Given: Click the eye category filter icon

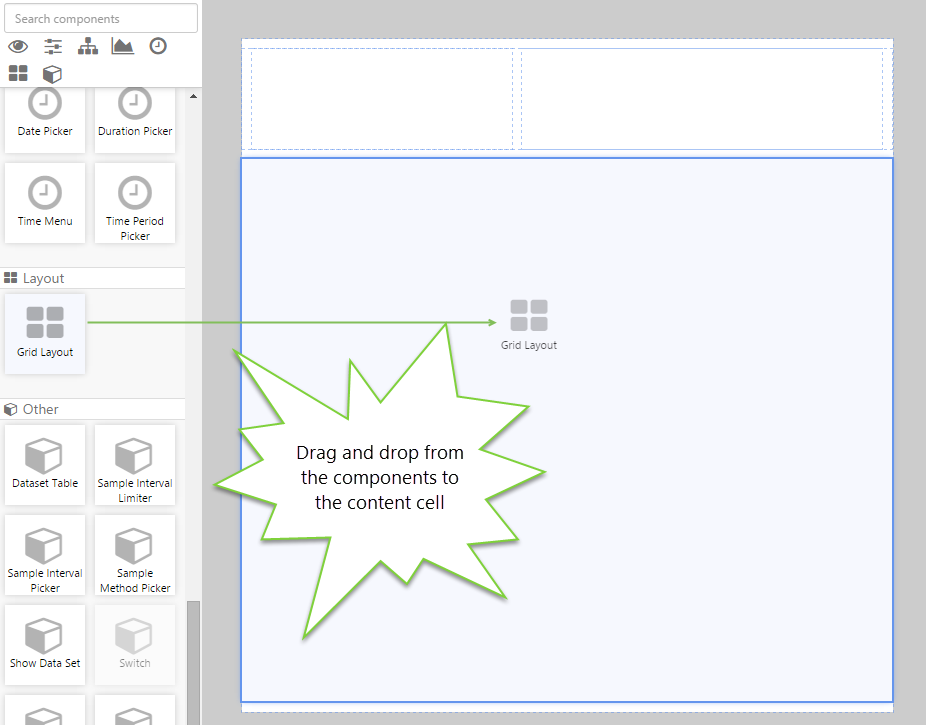Looking at the screenshot, I should pyautogui.click(x=18, y=46).
